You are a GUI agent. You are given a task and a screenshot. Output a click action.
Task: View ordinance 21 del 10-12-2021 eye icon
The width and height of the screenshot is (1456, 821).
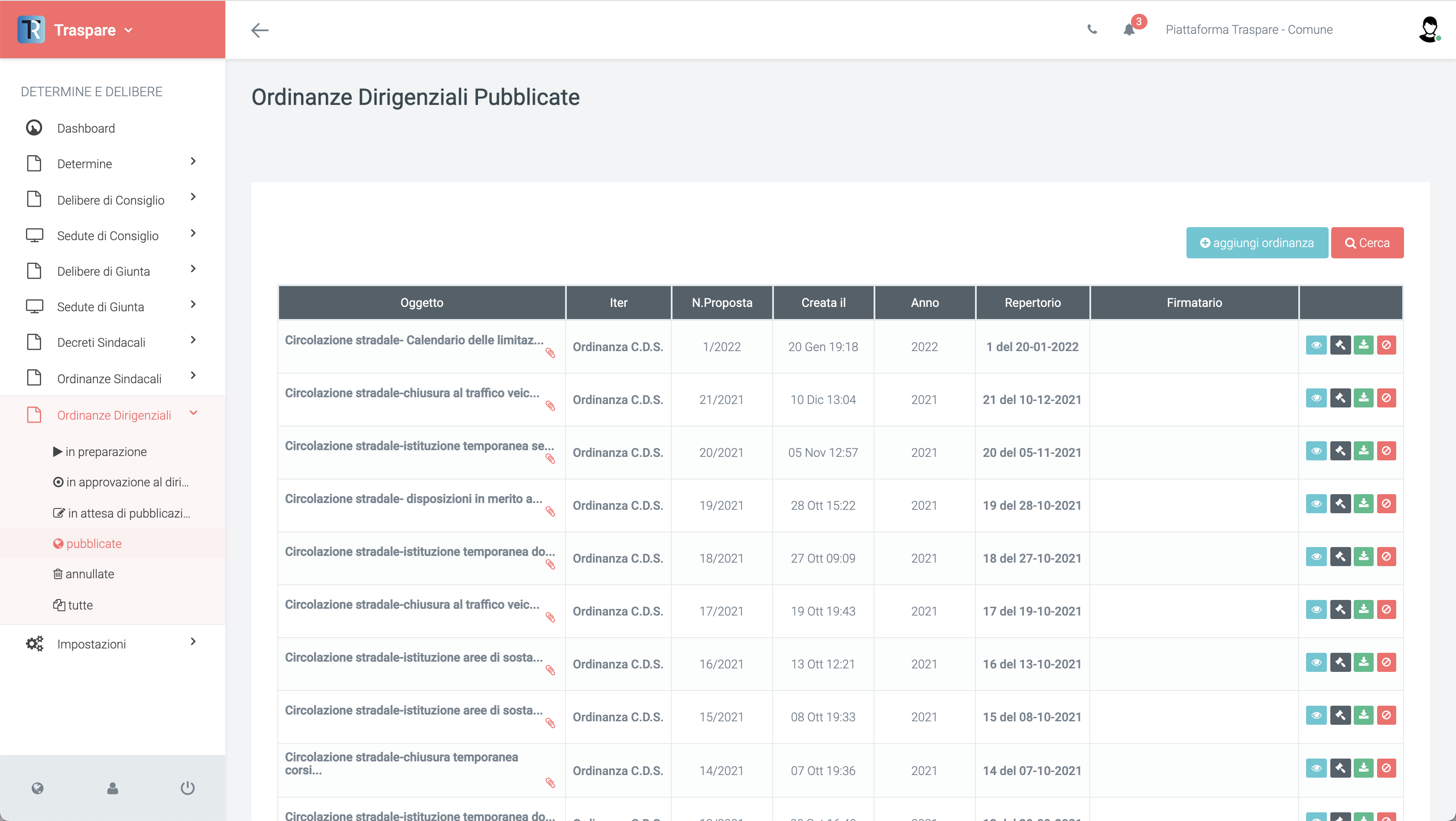(1316, 398)
